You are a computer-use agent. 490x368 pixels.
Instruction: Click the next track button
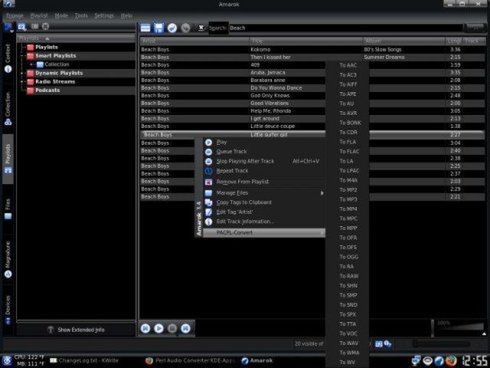(186, 328)
